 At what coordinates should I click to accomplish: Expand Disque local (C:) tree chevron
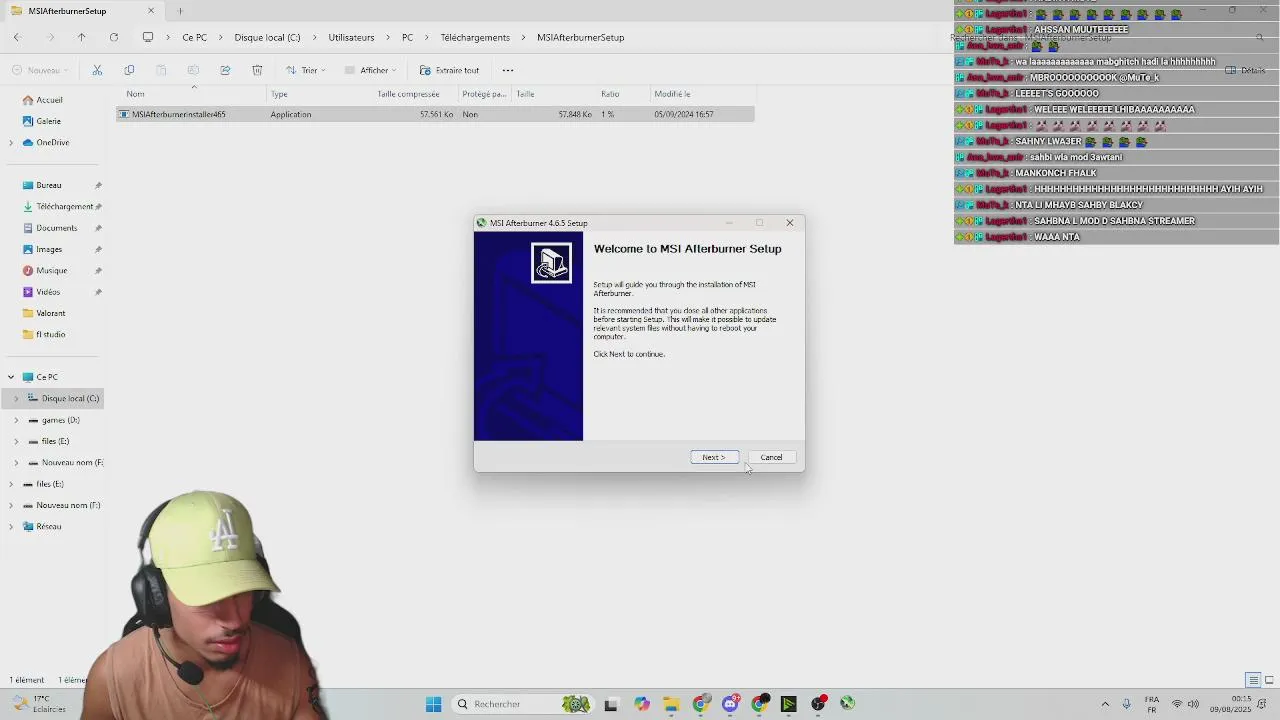coord(16,398)
